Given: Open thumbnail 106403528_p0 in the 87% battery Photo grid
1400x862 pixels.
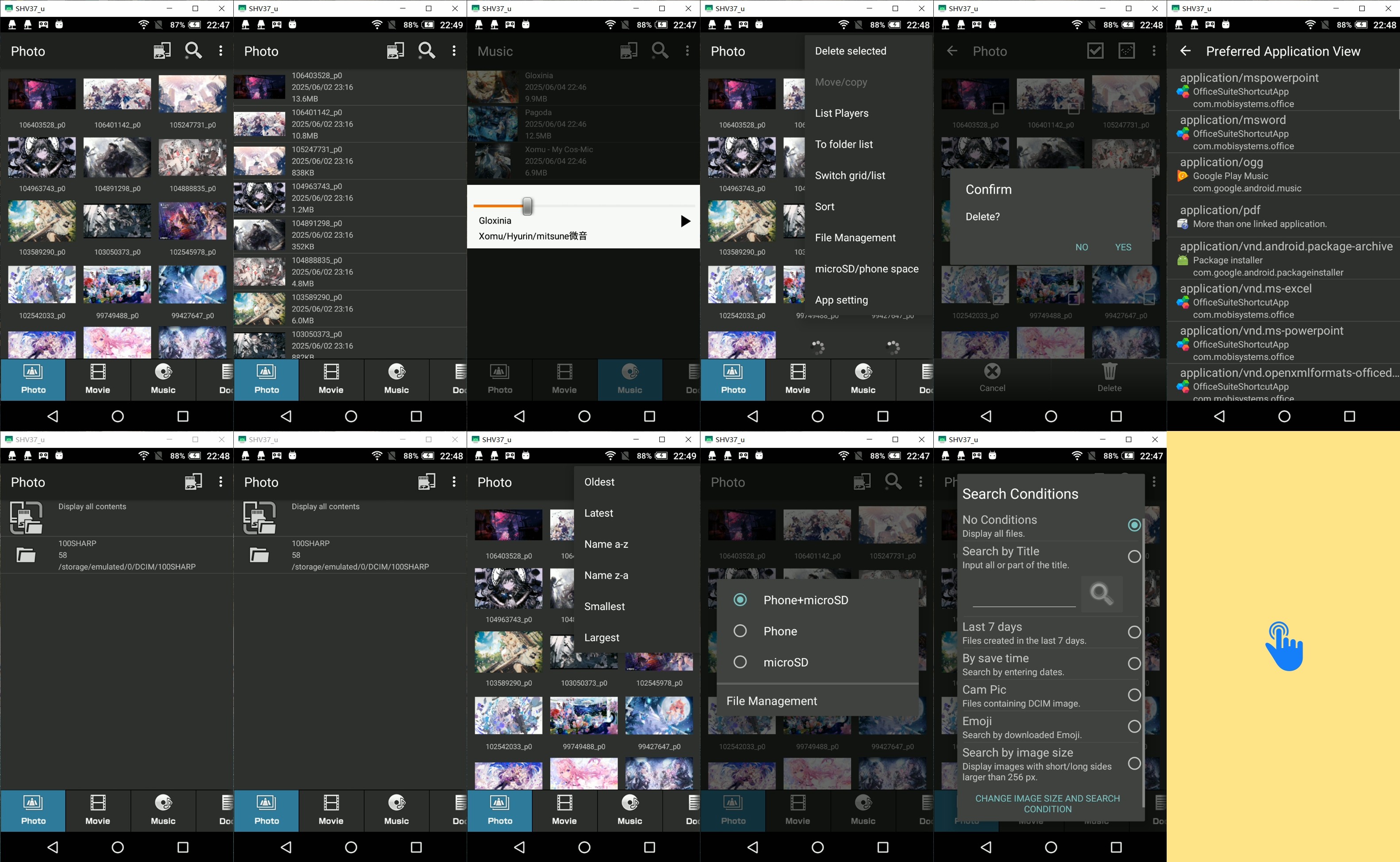Looking at the screenshot, I should click(42, 93).
